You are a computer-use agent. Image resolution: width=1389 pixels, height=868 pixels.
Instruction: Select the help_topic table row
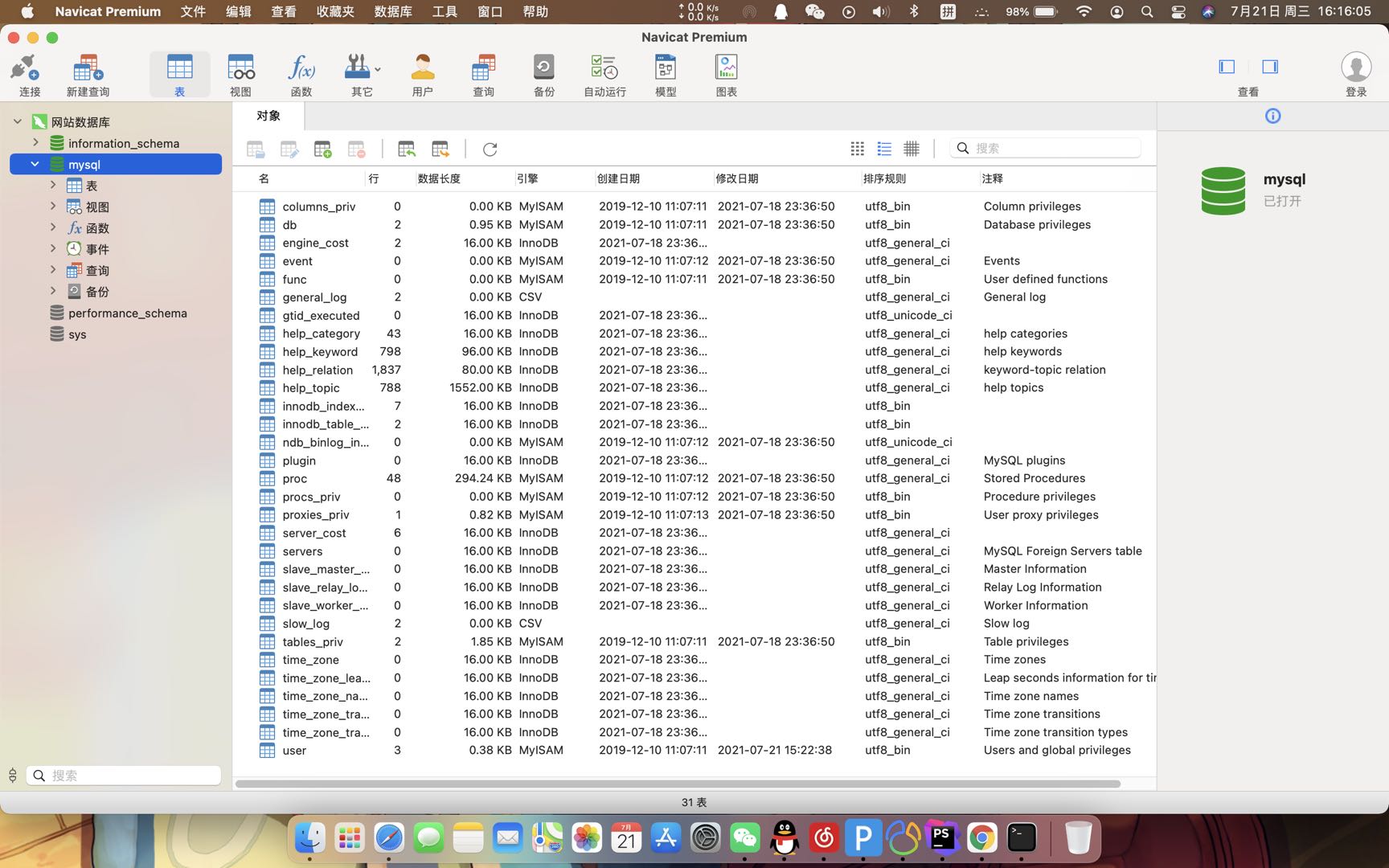click(x=694, y=387)
